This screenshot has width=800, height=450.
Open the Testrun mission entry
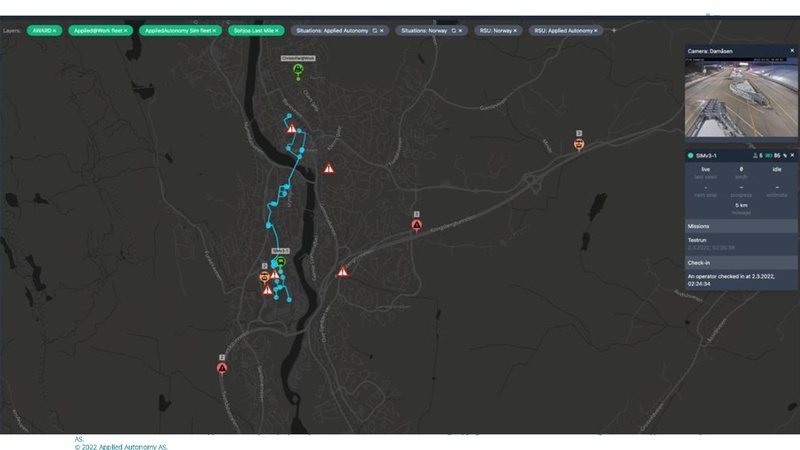click(698, 240)
